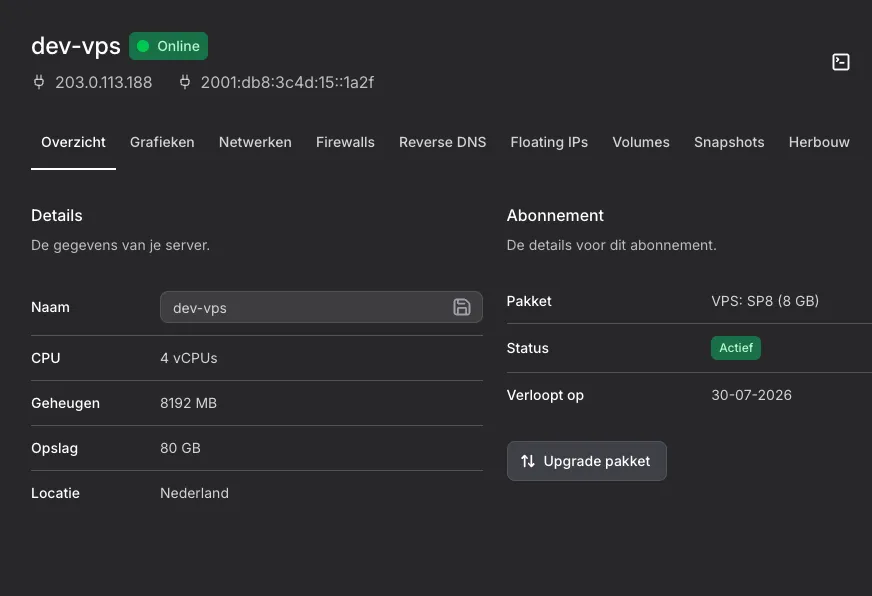872x596 pixels.
Task: View the Snapshots tab
Action: [x=729, y=142]
